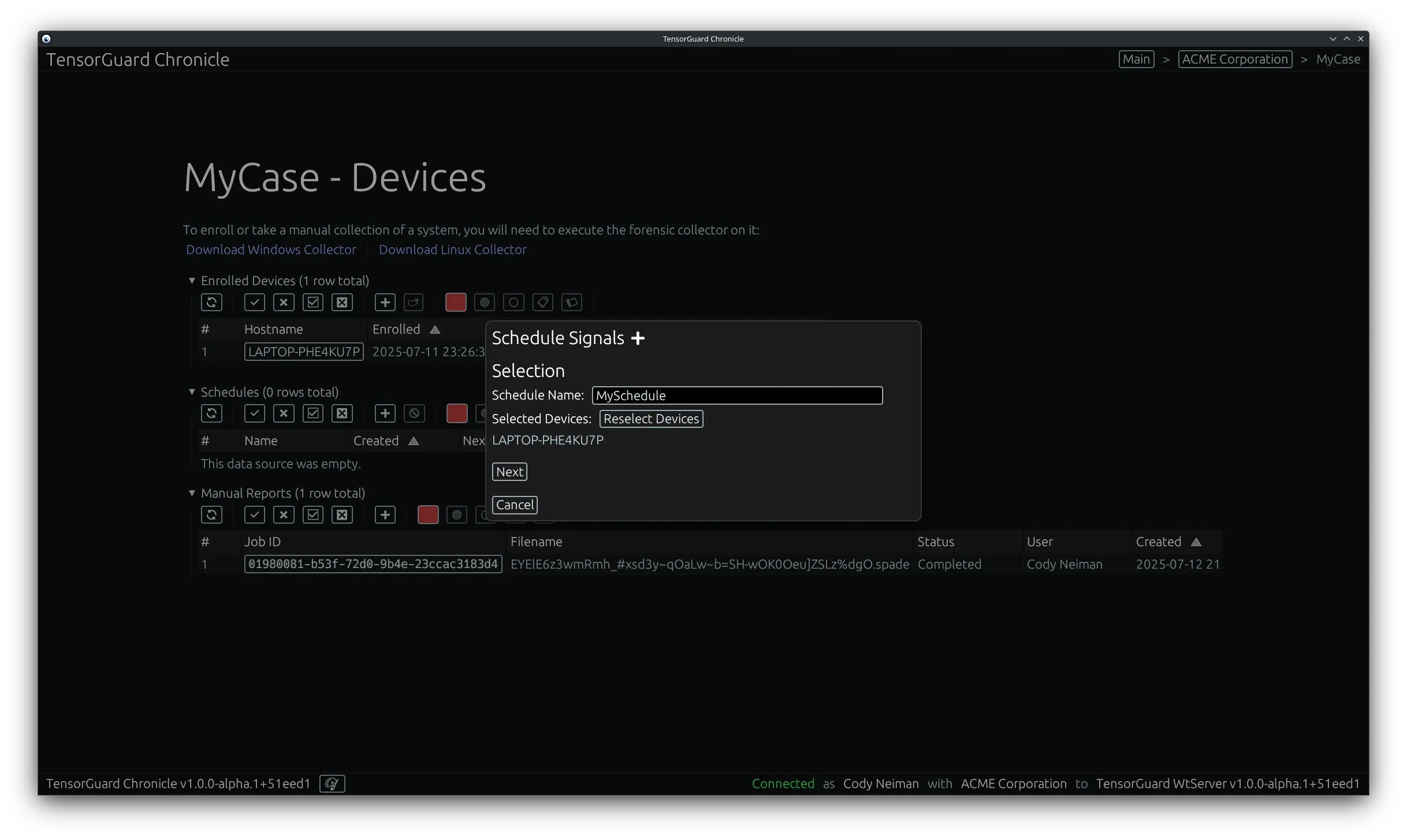Viewport: 1407px width, 840px height.
Task: Collapse the Schedules section
Action: point(192,392)
